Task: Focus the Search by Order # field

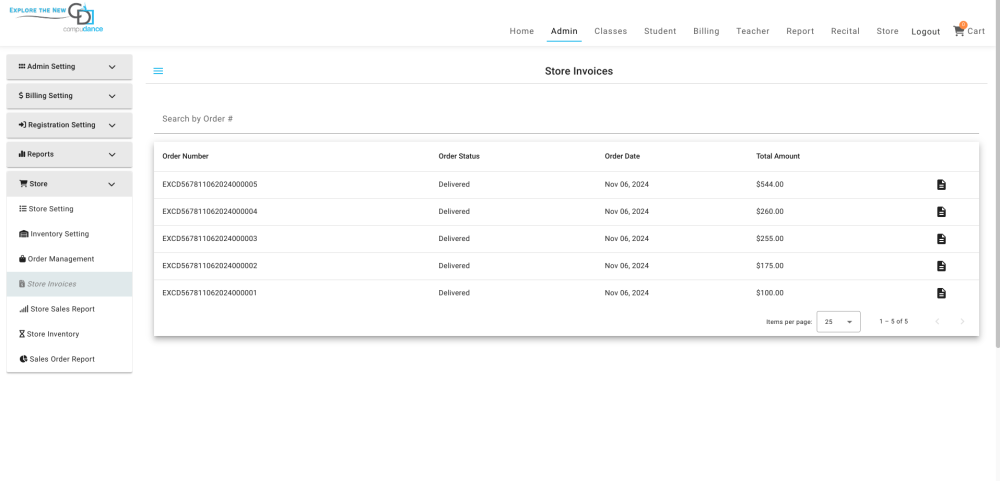Action: pyautogui.click(x=566, y=119)
